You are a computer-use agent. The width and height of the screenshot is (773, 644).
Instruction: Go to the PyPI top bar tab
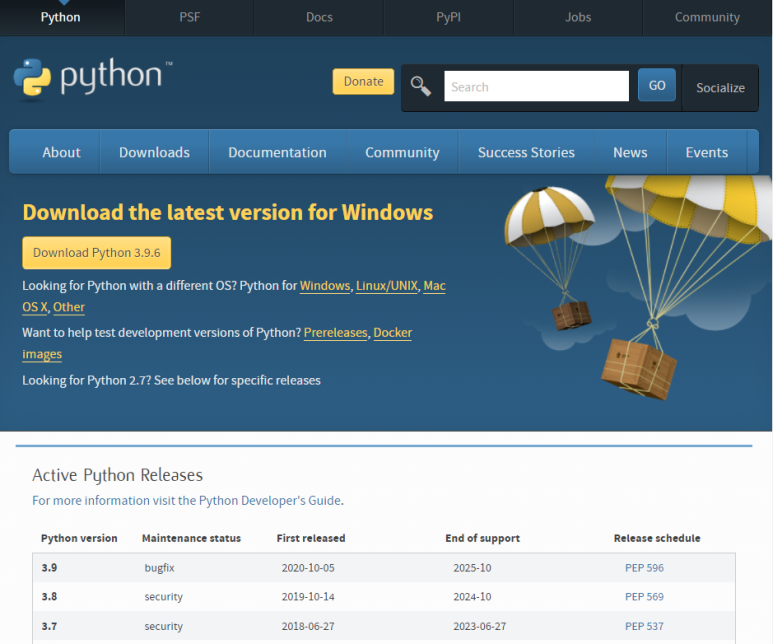tap(448, 17)
